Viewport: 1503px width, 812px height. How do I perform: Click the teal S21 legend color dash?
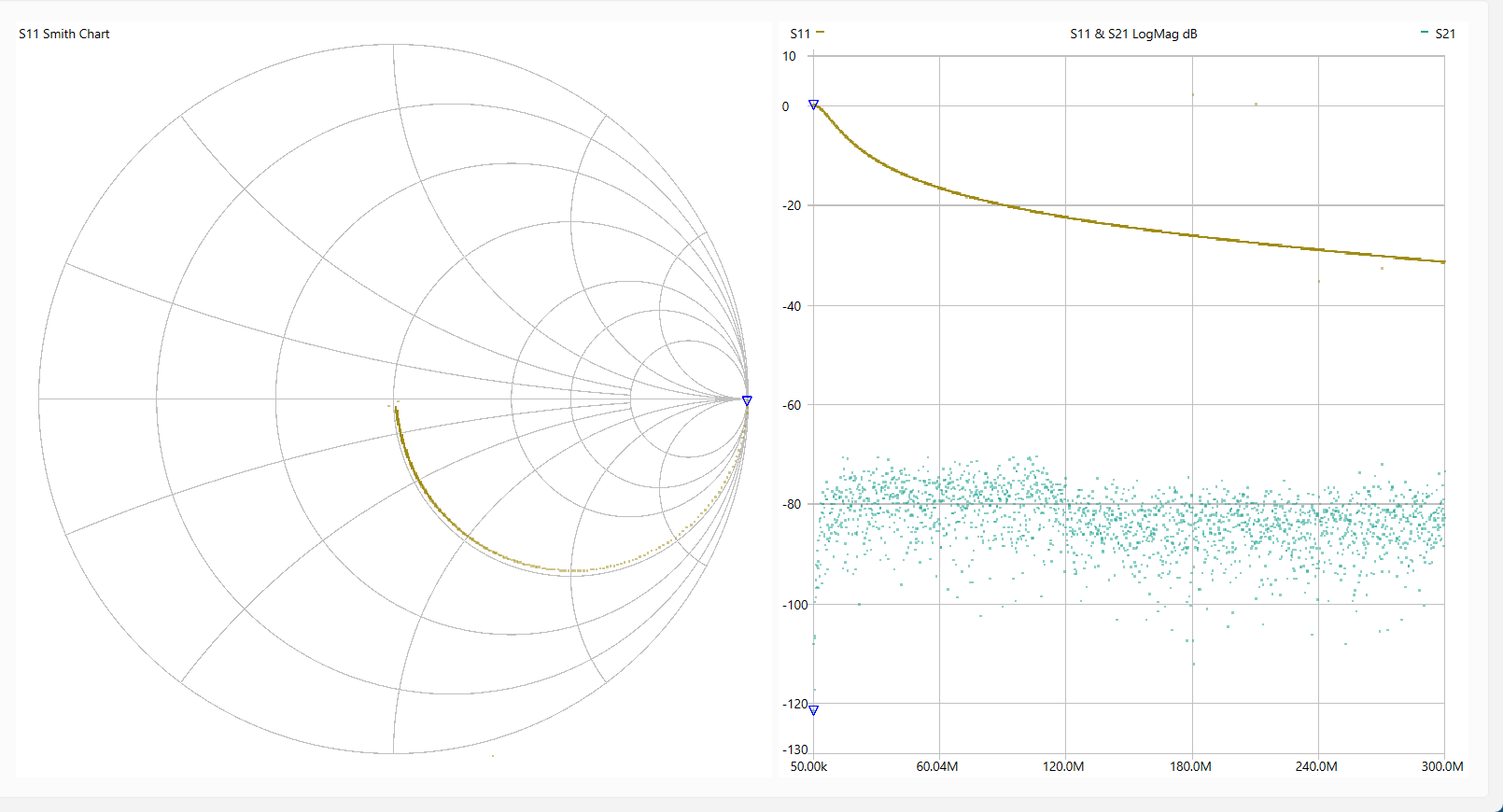tap(1424, 33)
